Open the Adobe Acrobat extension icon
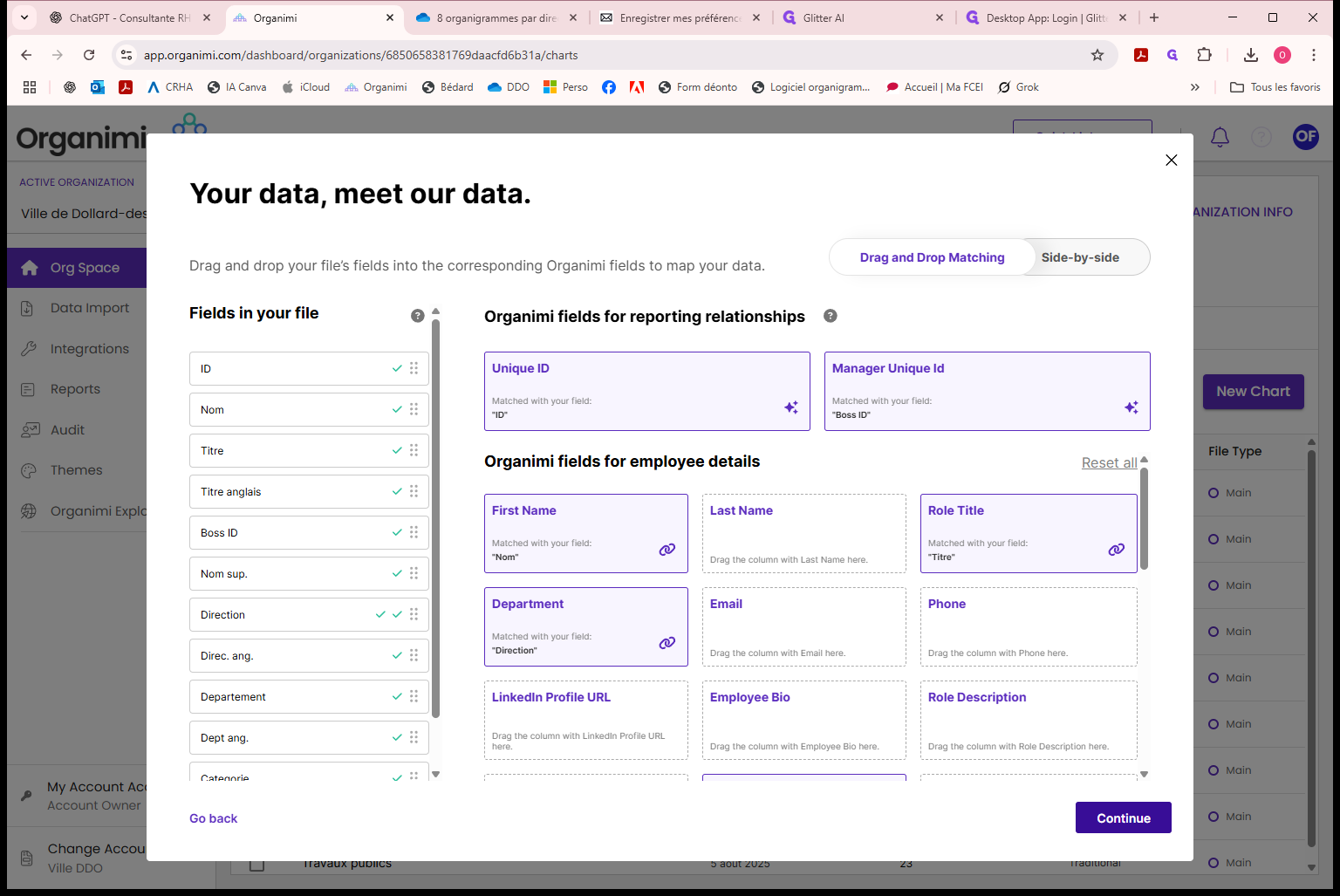The width and height of the screenshot is (1340, 896). coord(1141,55)
